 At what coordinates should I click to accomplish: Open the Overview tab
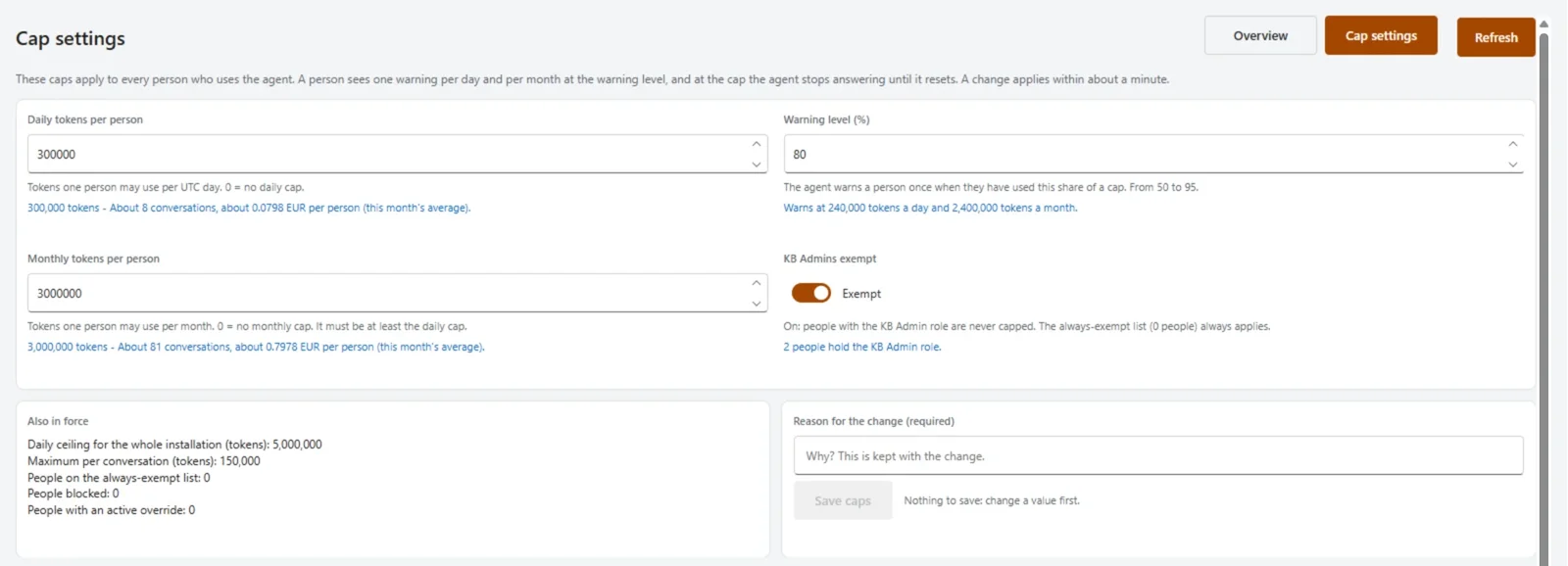(x=1260, y=36)
